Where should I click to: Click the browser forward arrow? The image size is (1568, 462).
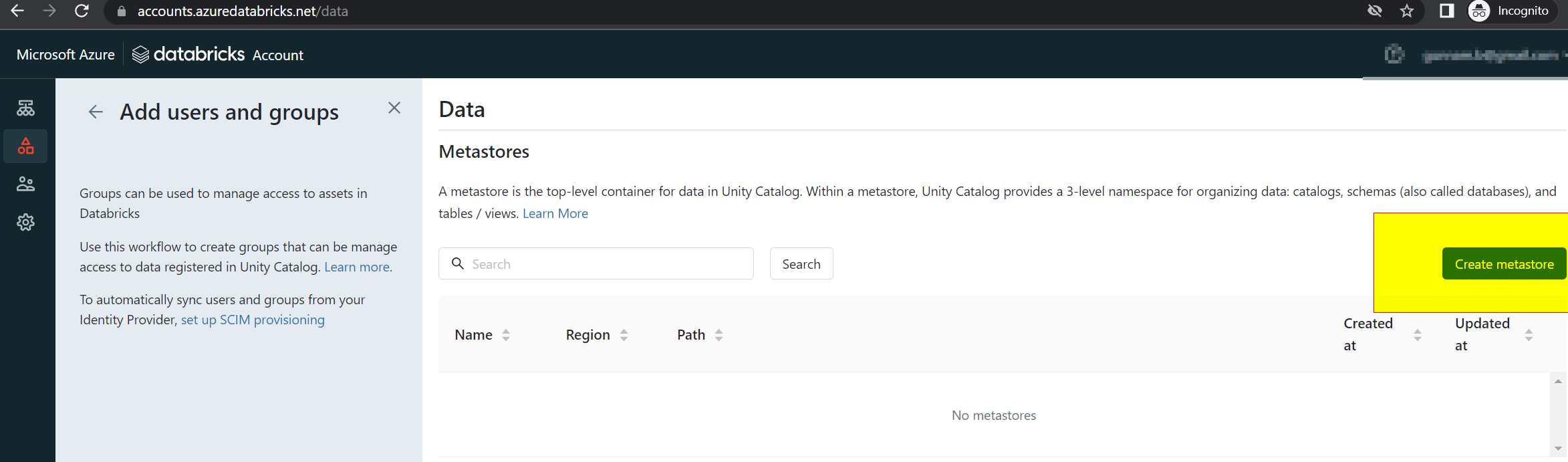pyautogui.click(x=49, y=11)
